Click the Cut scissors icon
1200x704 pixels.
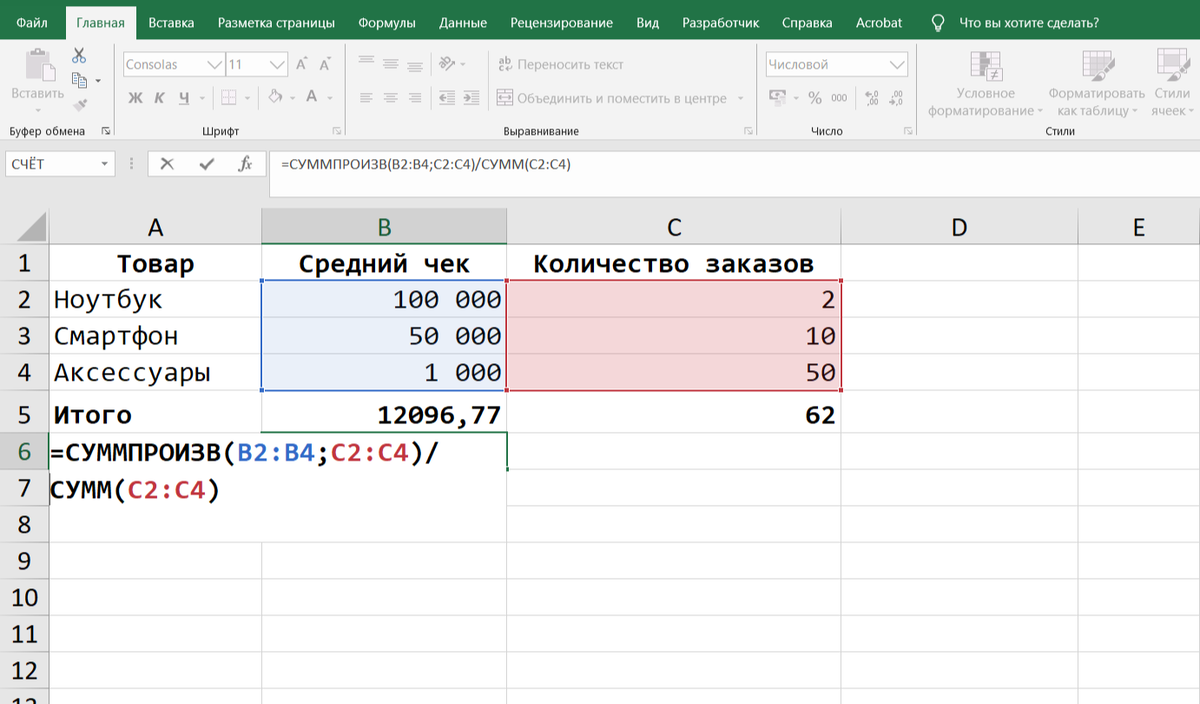pyautogui.click(x=80, y=57)
